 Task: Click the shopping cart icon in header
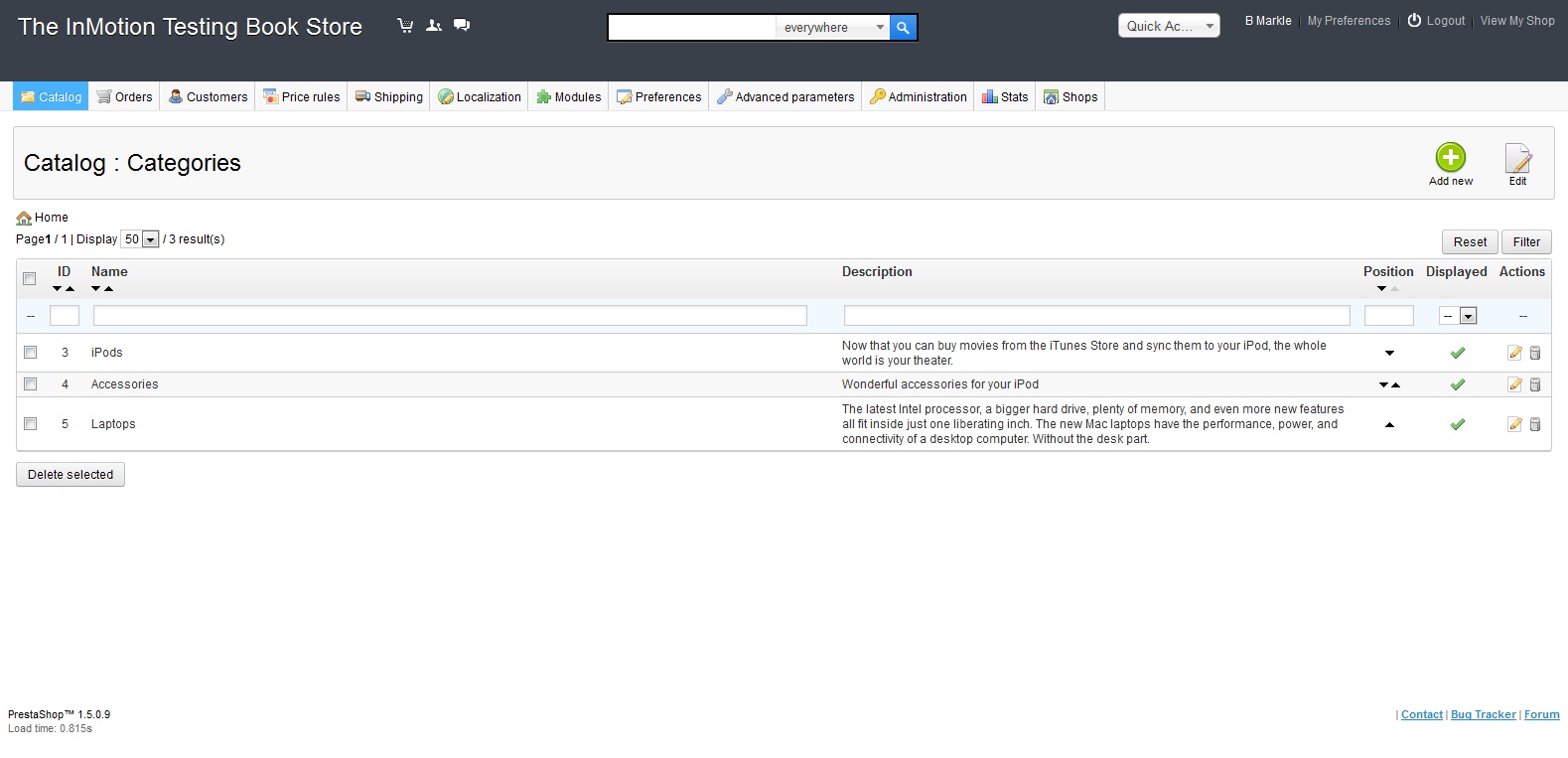[x=405, y=26]
